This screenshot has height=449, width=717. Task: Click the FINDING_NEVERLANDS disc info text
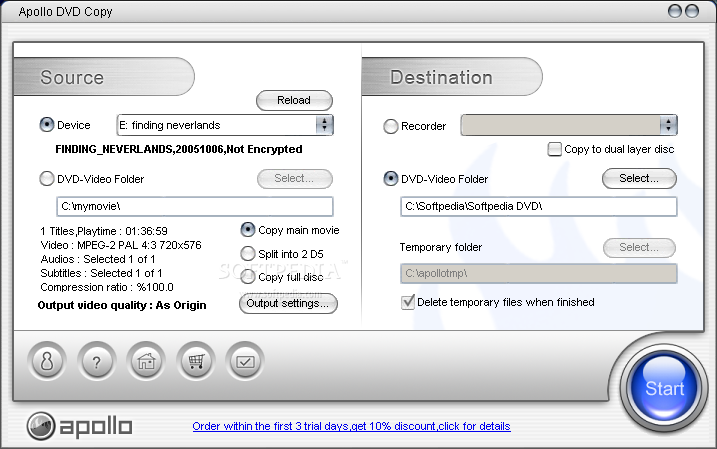(179, 149)
